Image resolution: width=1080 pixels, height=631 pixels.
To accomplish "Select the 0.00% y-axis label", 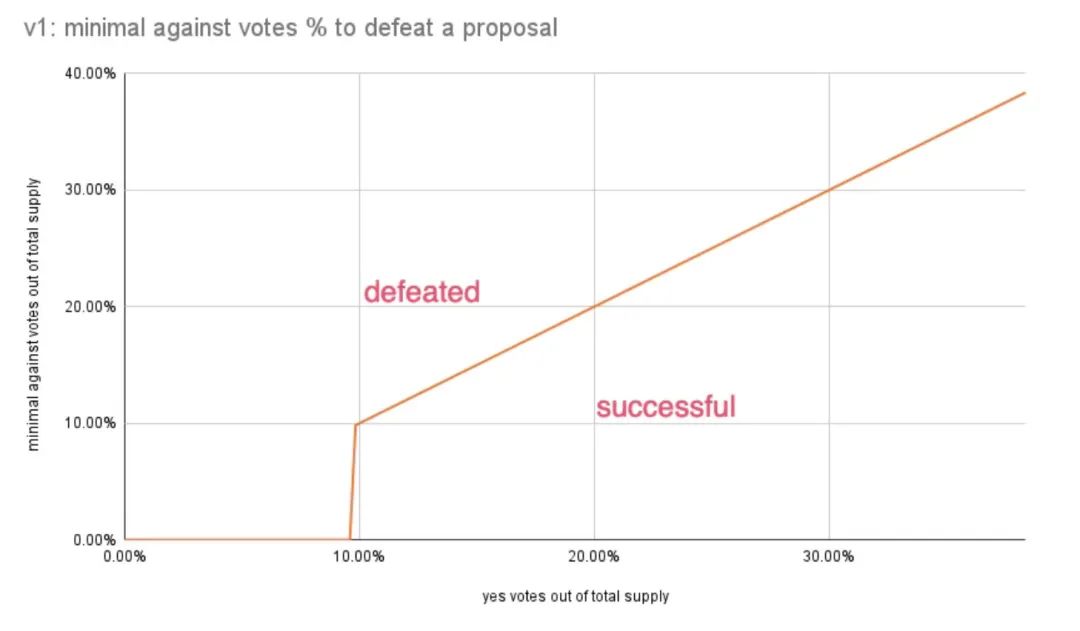I will coord(94,540).
